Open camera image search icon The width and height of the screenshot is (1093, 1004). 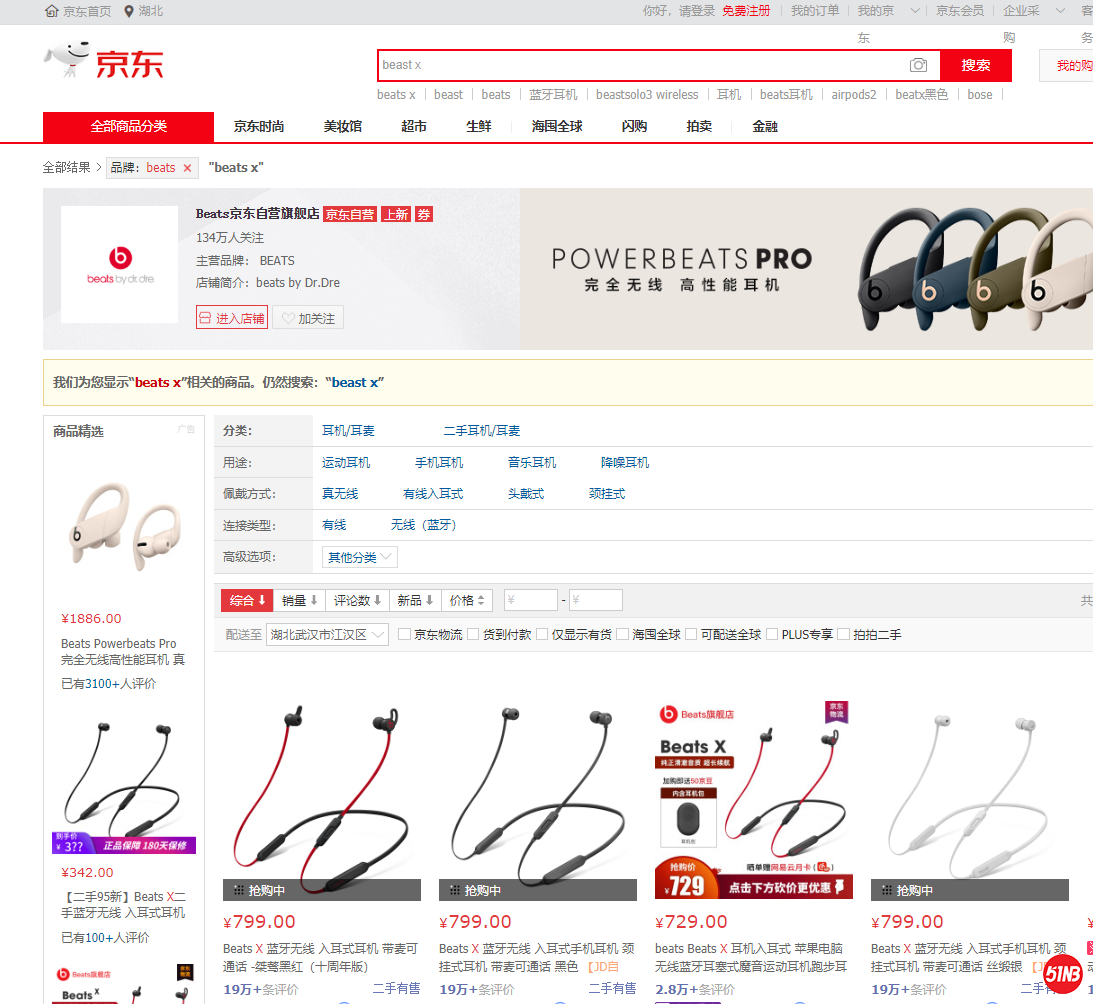point(918,65)
